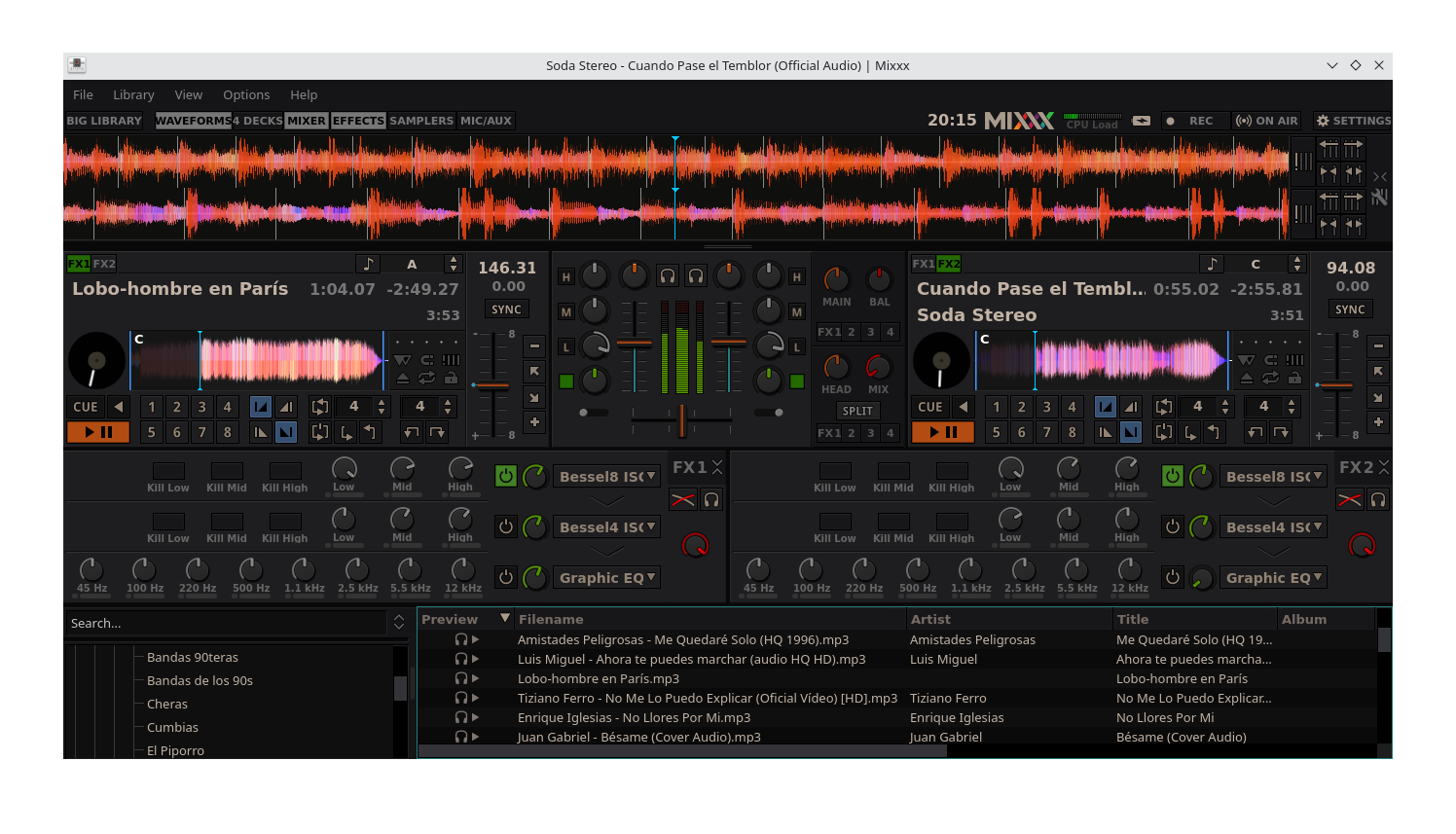Open the File menu
This screenshot has height=834, width=1456.
coord(83,94)
